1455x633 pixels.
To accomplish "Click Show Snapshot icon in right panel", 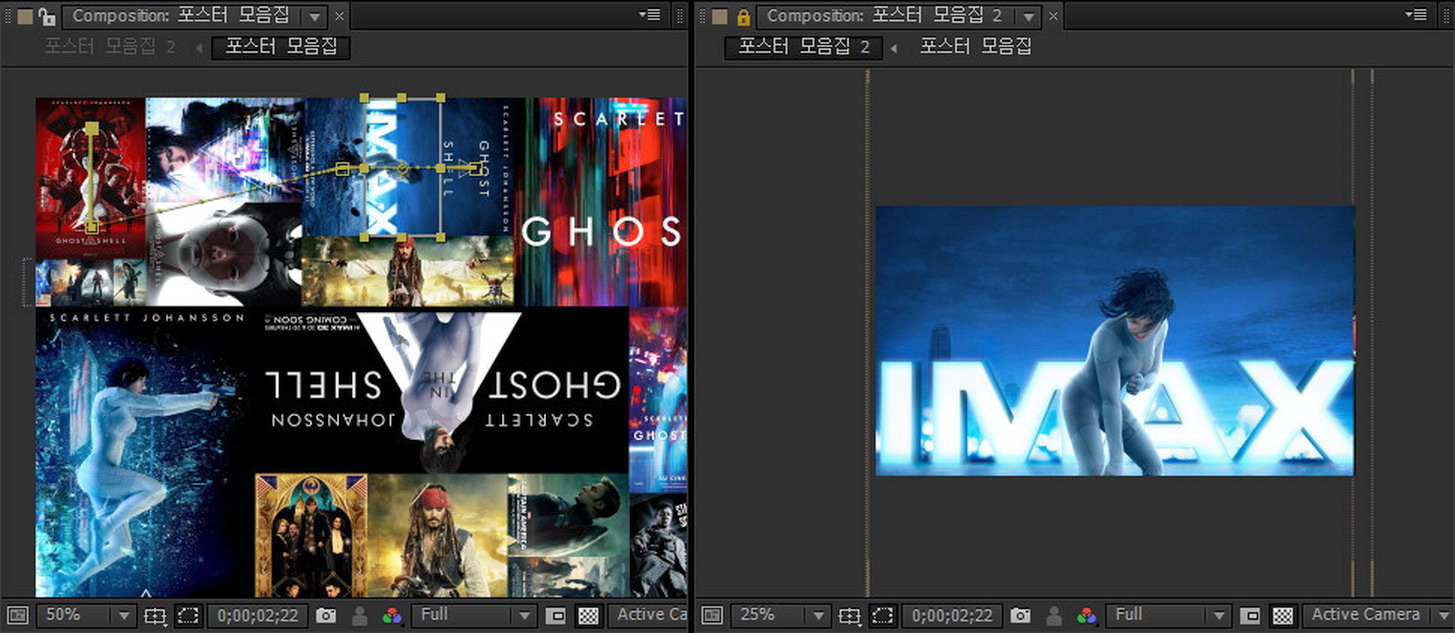I will coord(1055,616).
